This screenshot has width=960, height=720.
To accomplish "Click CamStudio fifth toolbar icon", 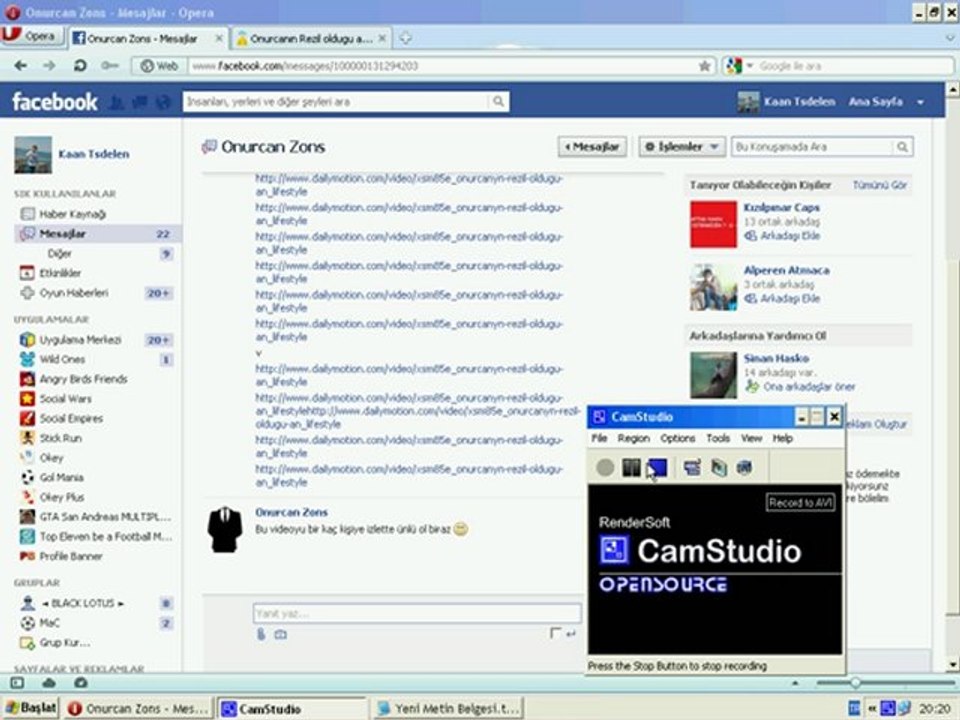I will tap(718, 468).
